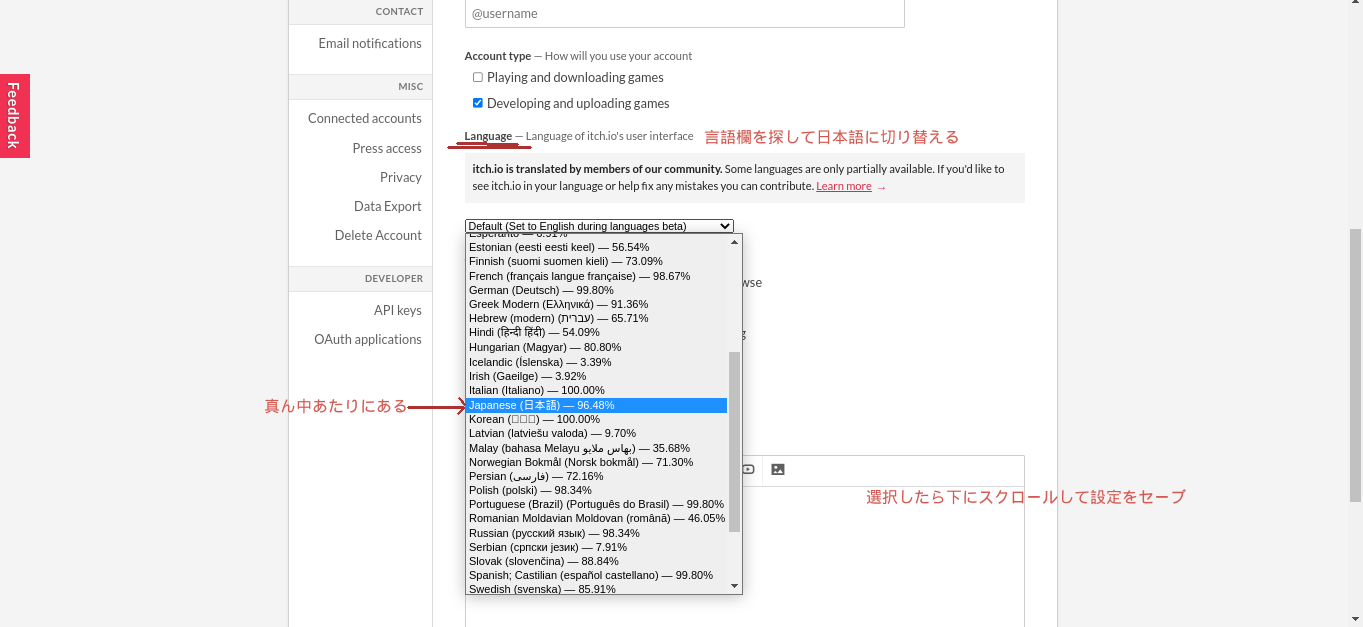Click the language list scroll-up arrow
This screenshot has width=1363, height=627.
[735, 242]
